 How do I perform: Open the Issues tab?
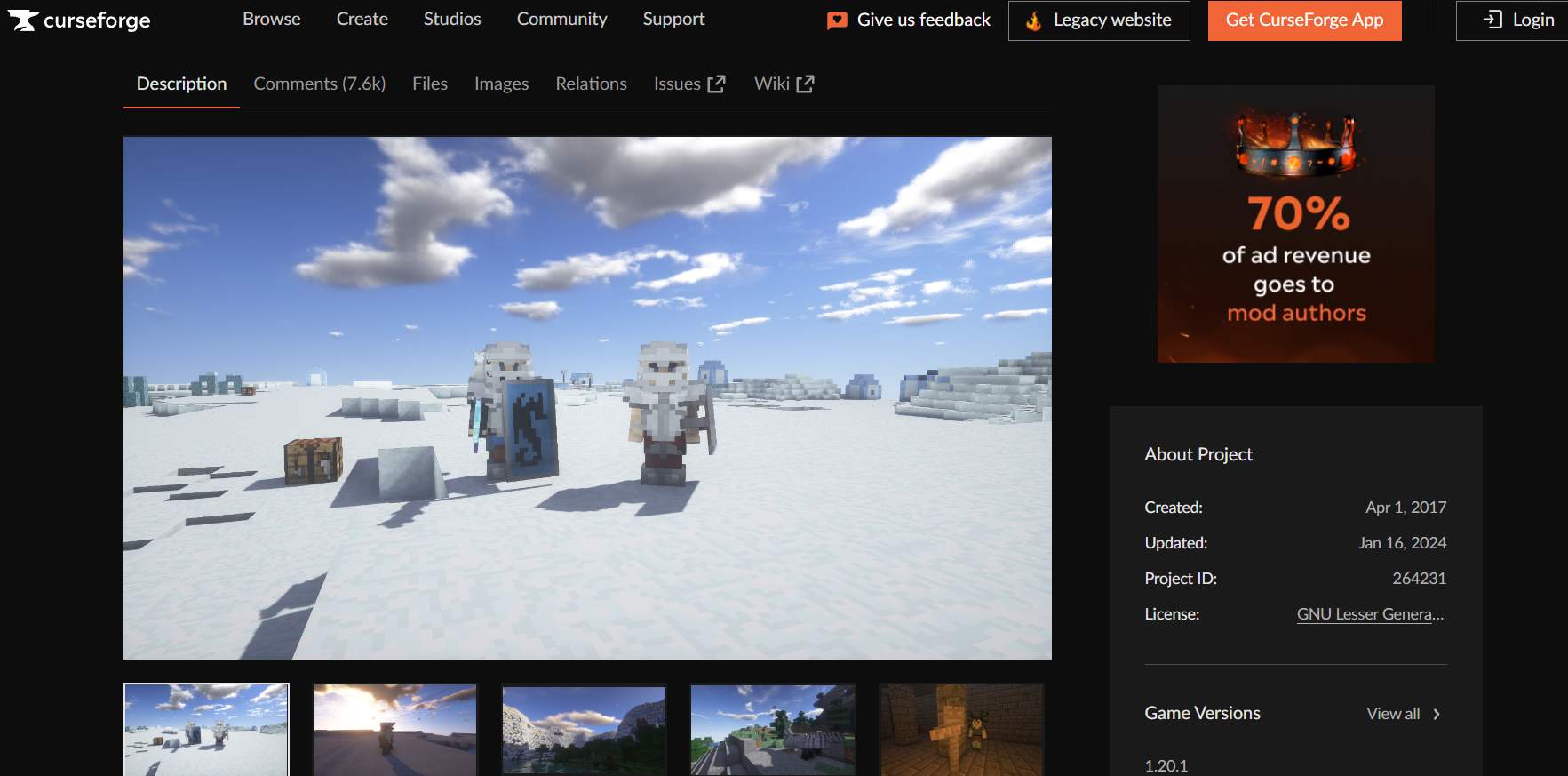click(689, 84)
